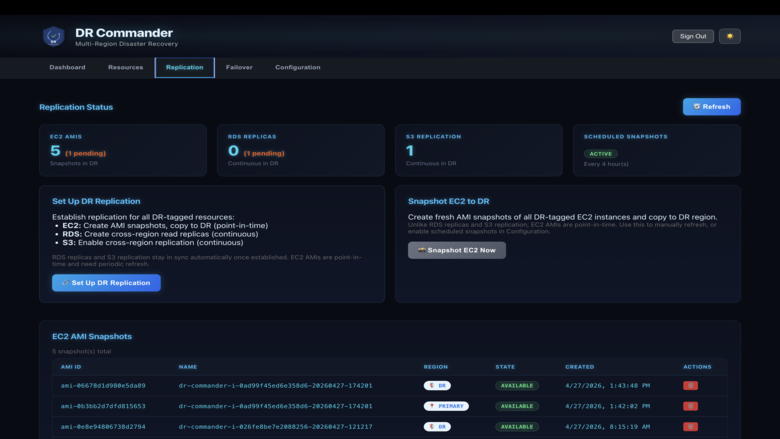Delete snapshot ami-06678d1d980e5da89
This screenshot has height=439, width=780.
[690, 386]
